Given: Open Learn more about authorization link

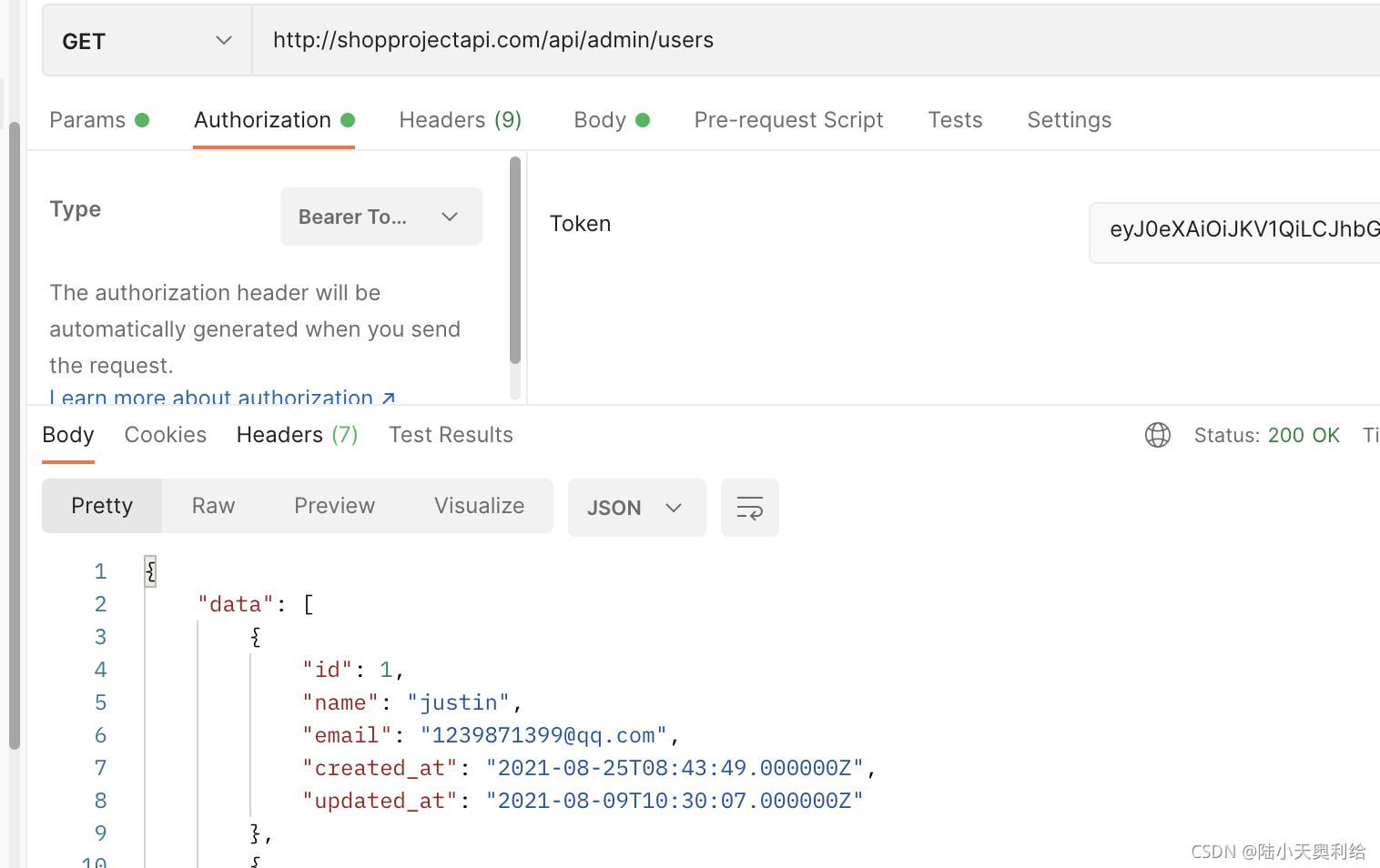Looking at the screenshot, I should click(222, 398).
